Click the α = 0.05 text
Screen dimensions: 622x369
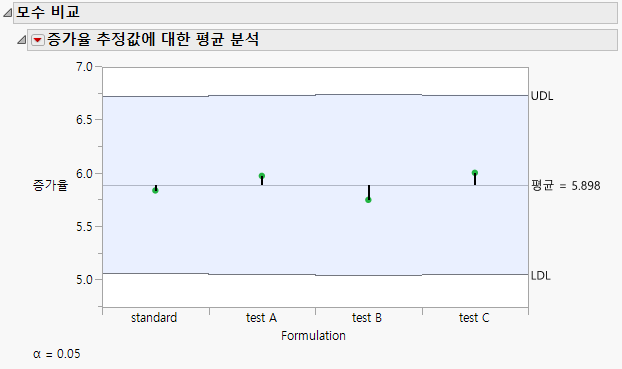pyautogui.click(x=57, y=354)
